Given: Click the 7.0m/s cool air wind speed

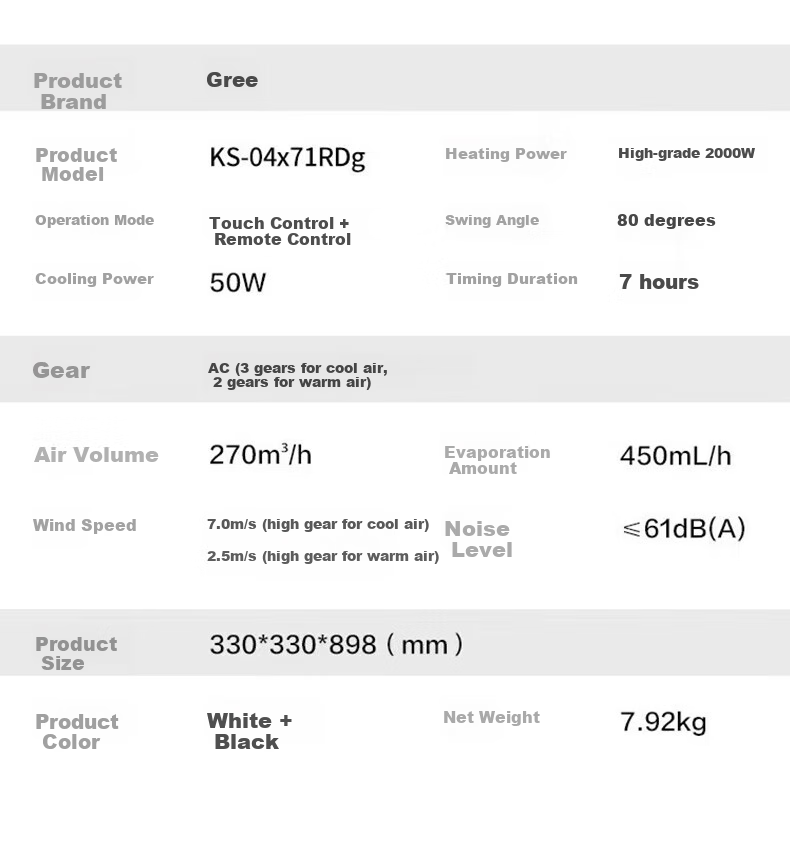Looking at the screenshot, I should [x=318, y=524].
